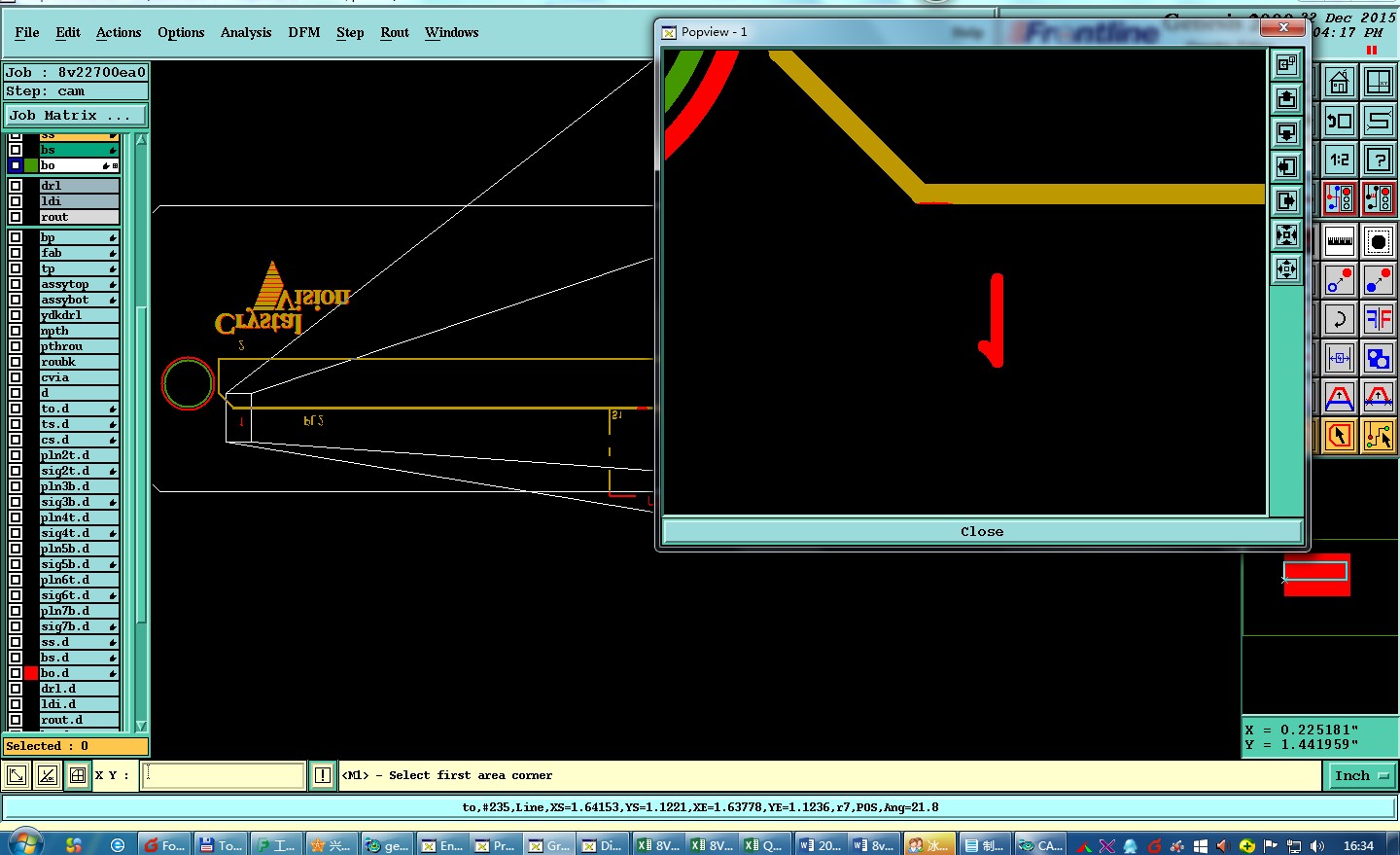The height and width of the screenshot is (855, 1400).
Task: Open the question mark help icon
Action: pos(1378,160)
